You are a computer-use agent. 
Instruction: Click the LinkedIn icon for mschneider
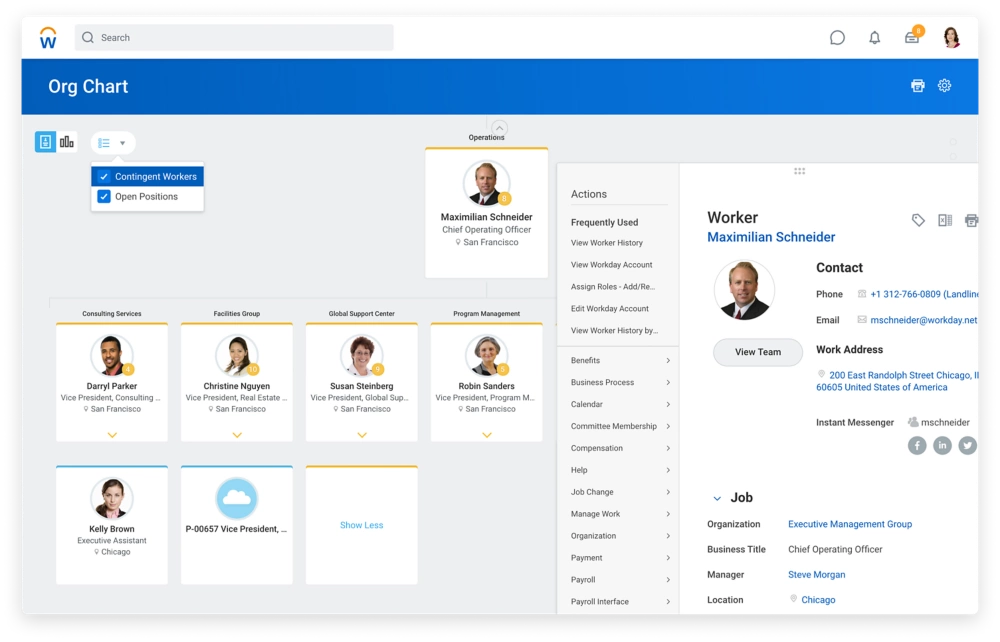tap(942, 446)
